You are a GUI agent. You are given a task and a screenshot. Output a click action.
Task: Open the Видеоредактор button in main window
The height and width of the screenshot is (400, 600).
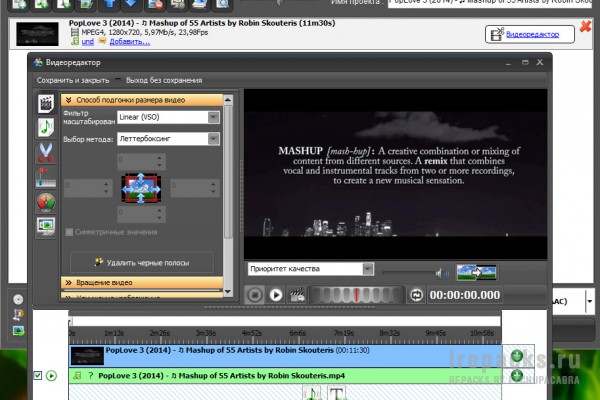[530, 34]
